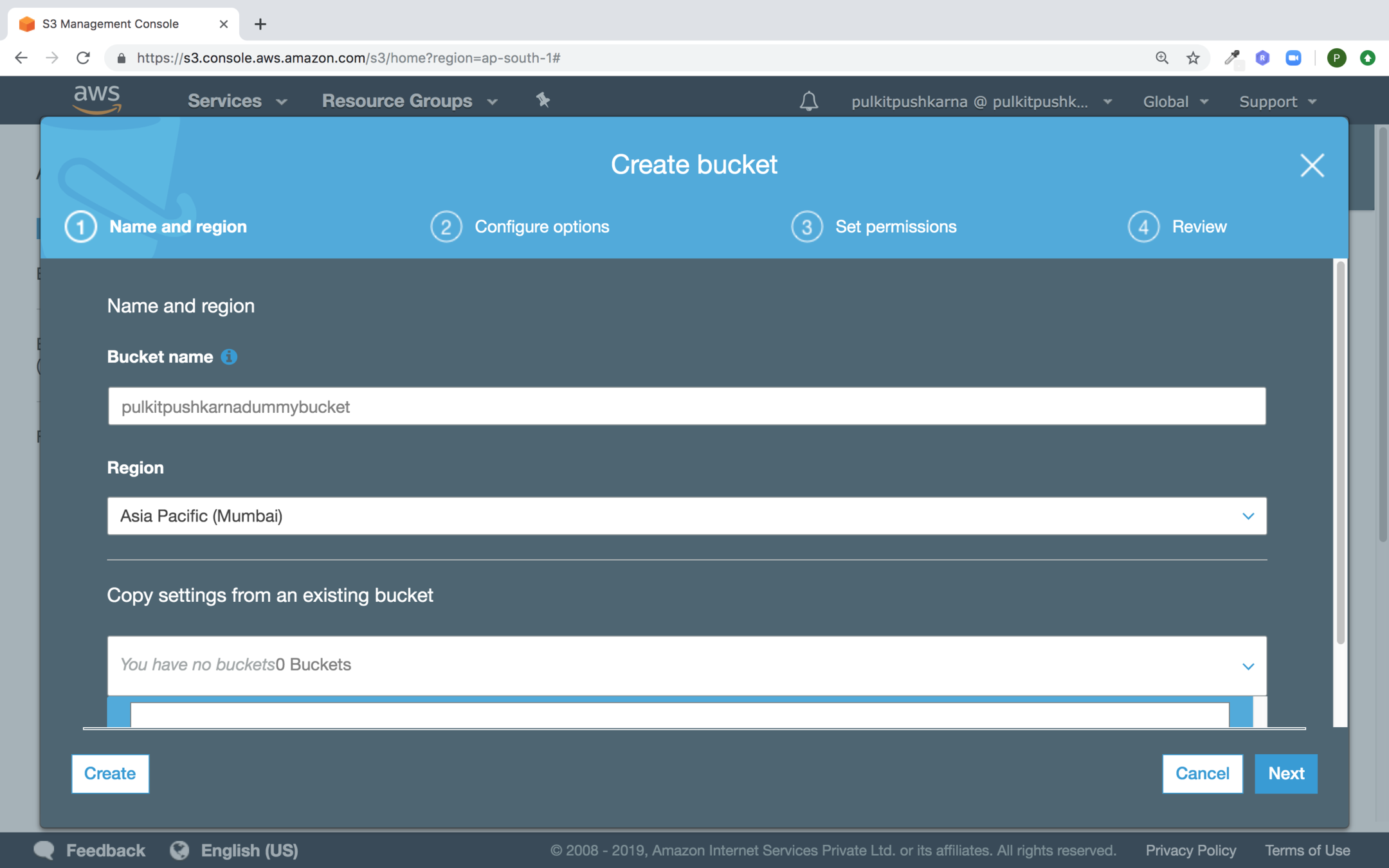Click the AWS logo
The width and height of the screenshot is (1389, 868).
pos(97,99)
